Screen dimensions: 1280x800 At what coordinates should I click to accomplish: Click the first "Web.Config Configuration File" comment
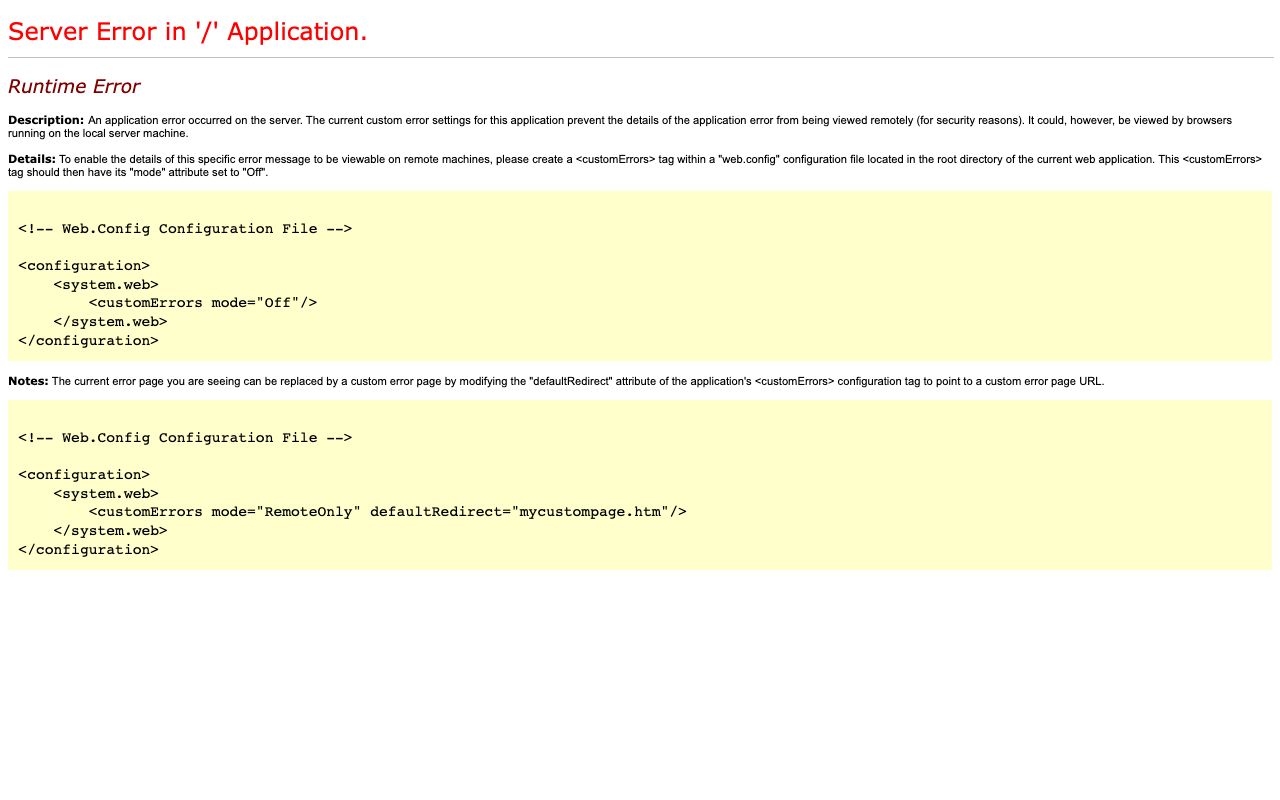(x=185, y=229)
